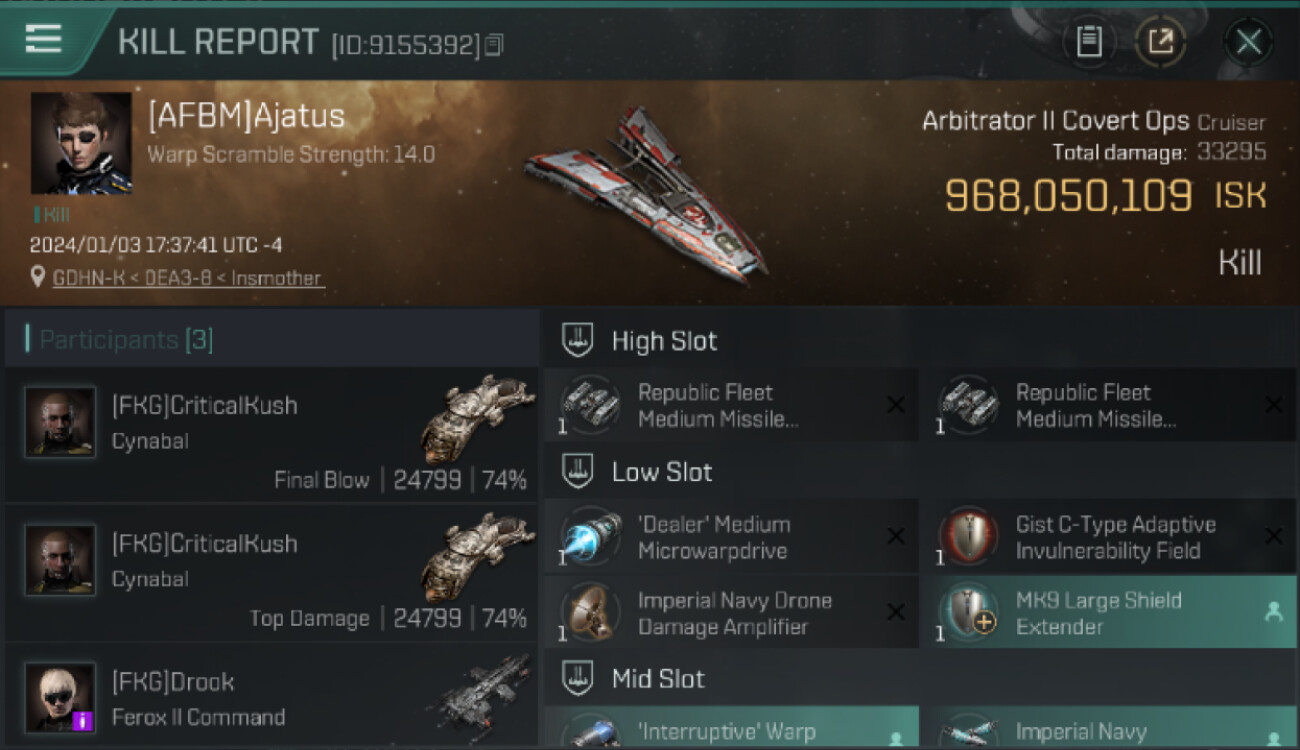This screenshot has height=750, width=1300.
Task: Click first Republic Fleet Medium Missile item
Action: (730, 405)
